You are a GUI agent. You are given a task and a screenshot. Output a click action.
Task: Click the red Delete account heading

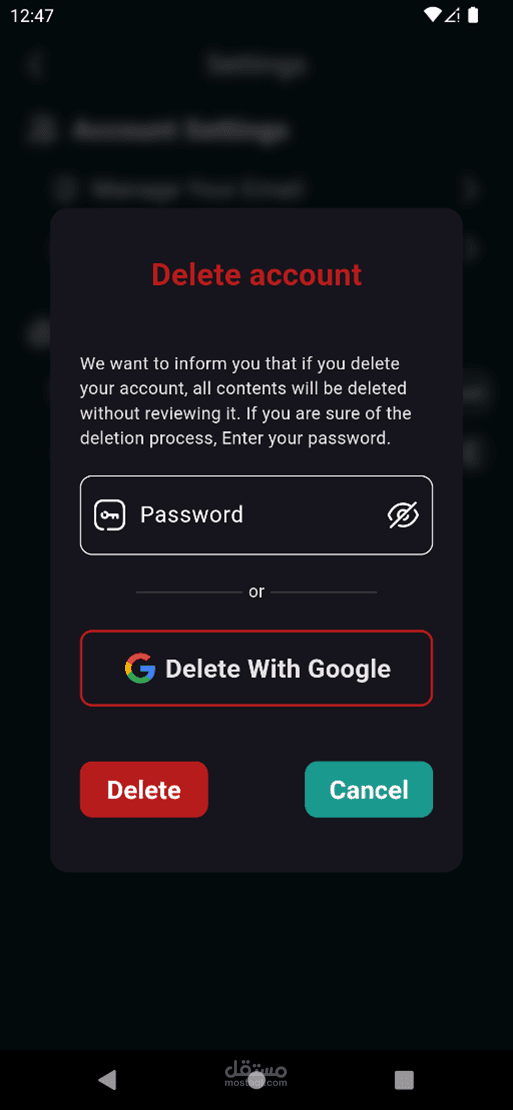point(256,275)
